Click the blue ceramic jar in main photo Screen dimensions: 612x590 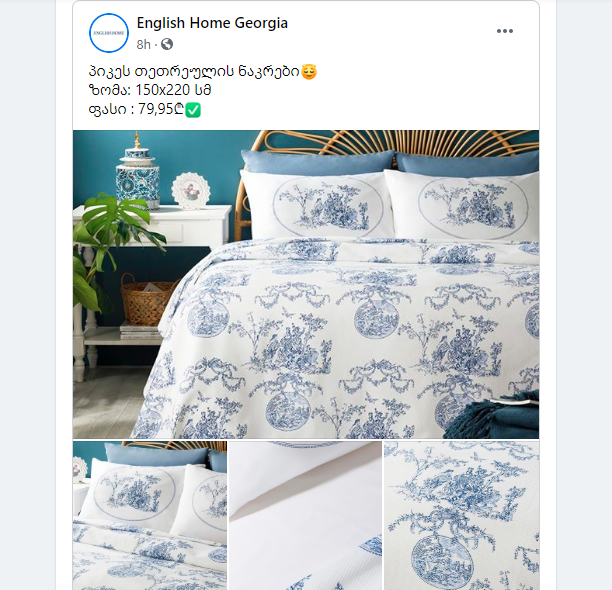(137, 172)
